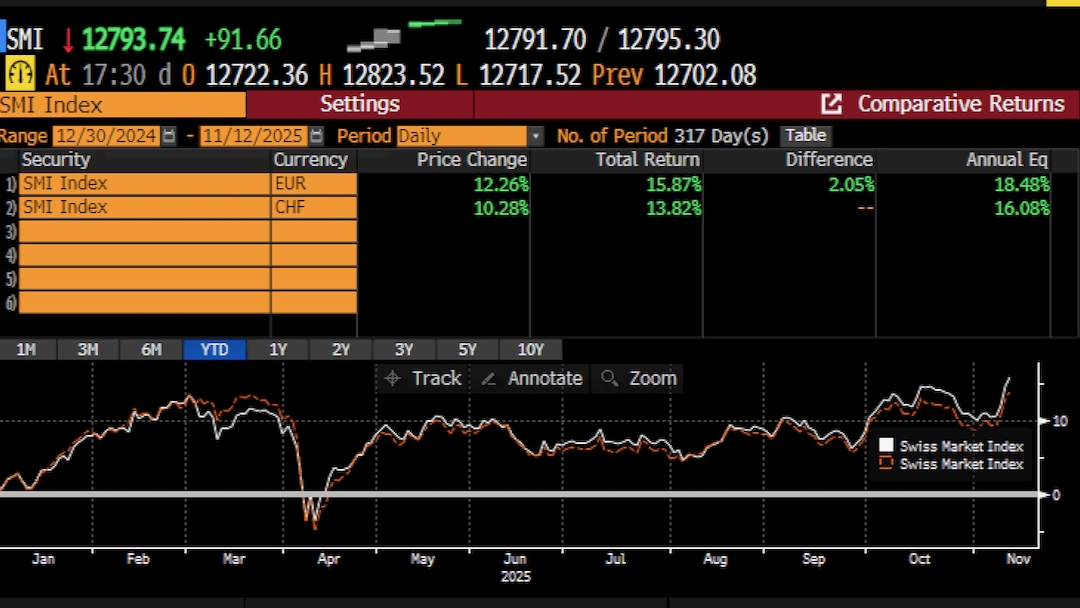Click the intraday sparkline mini chart
This screenshot has width=1080, height=608.
(403, 33)
